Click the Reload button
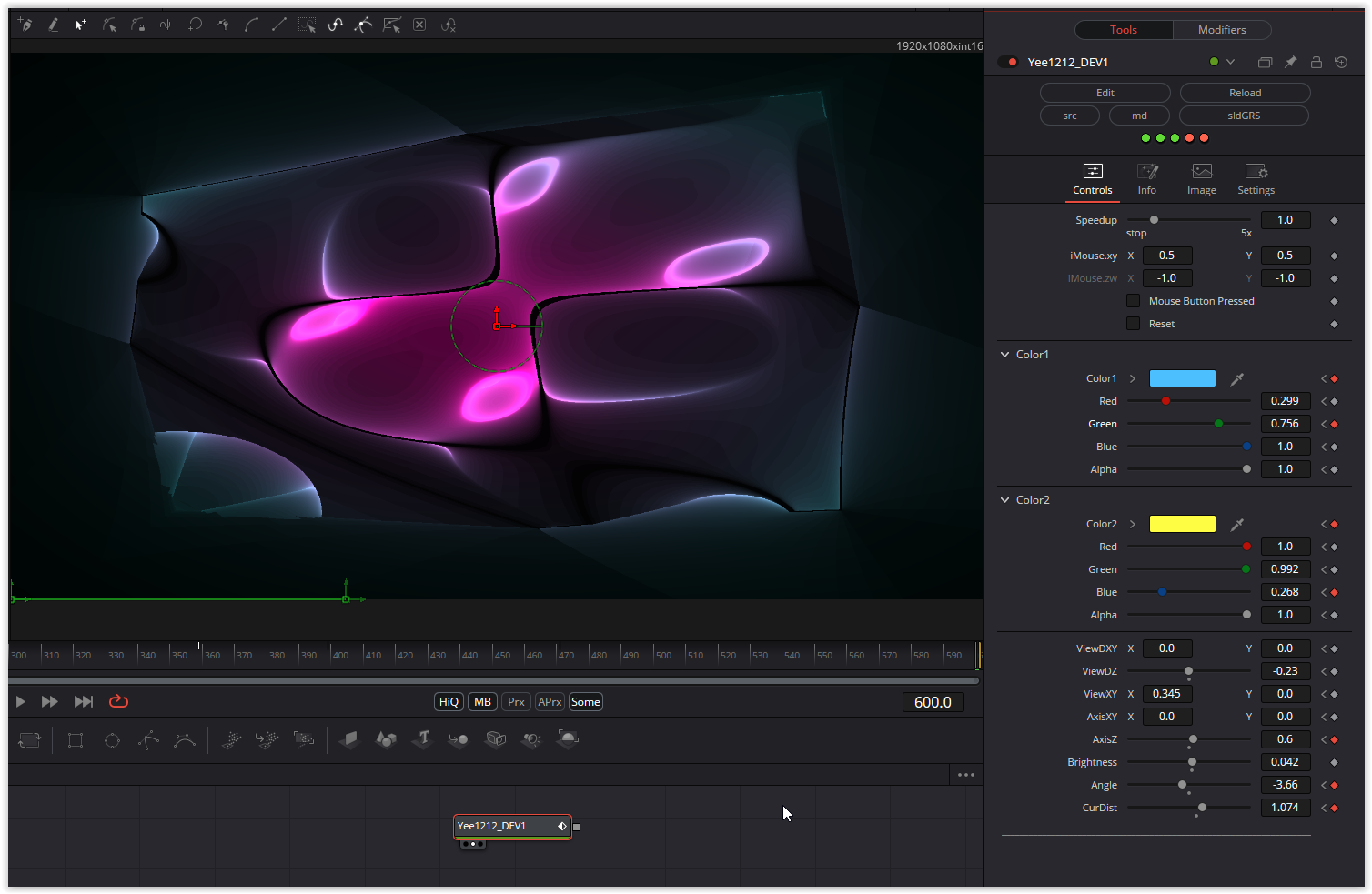This screenshot has width=1372, height=894. (x=1246, y=93)
